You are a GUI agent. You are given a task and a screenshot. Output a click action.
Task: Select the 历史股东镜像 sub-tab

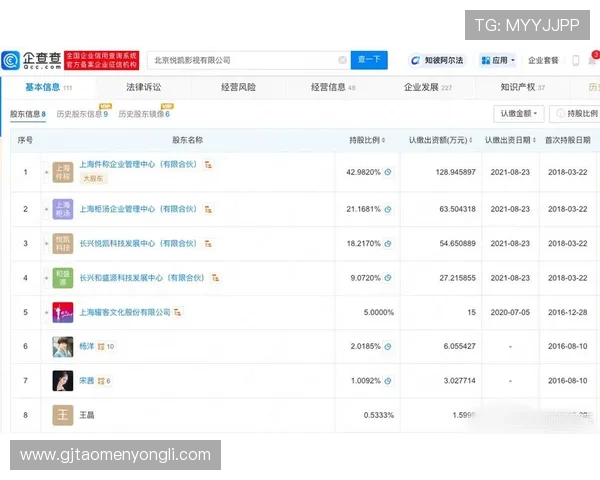(x=144, y=114)
